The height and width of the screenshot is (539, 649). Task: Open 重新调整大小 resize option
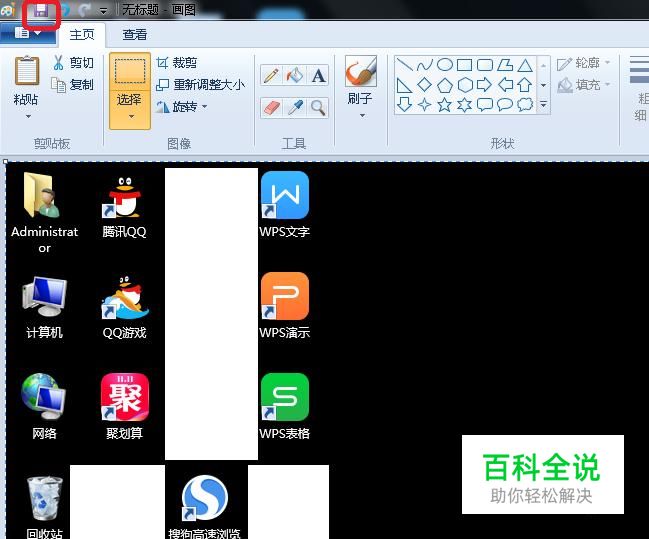coord(201,85)
